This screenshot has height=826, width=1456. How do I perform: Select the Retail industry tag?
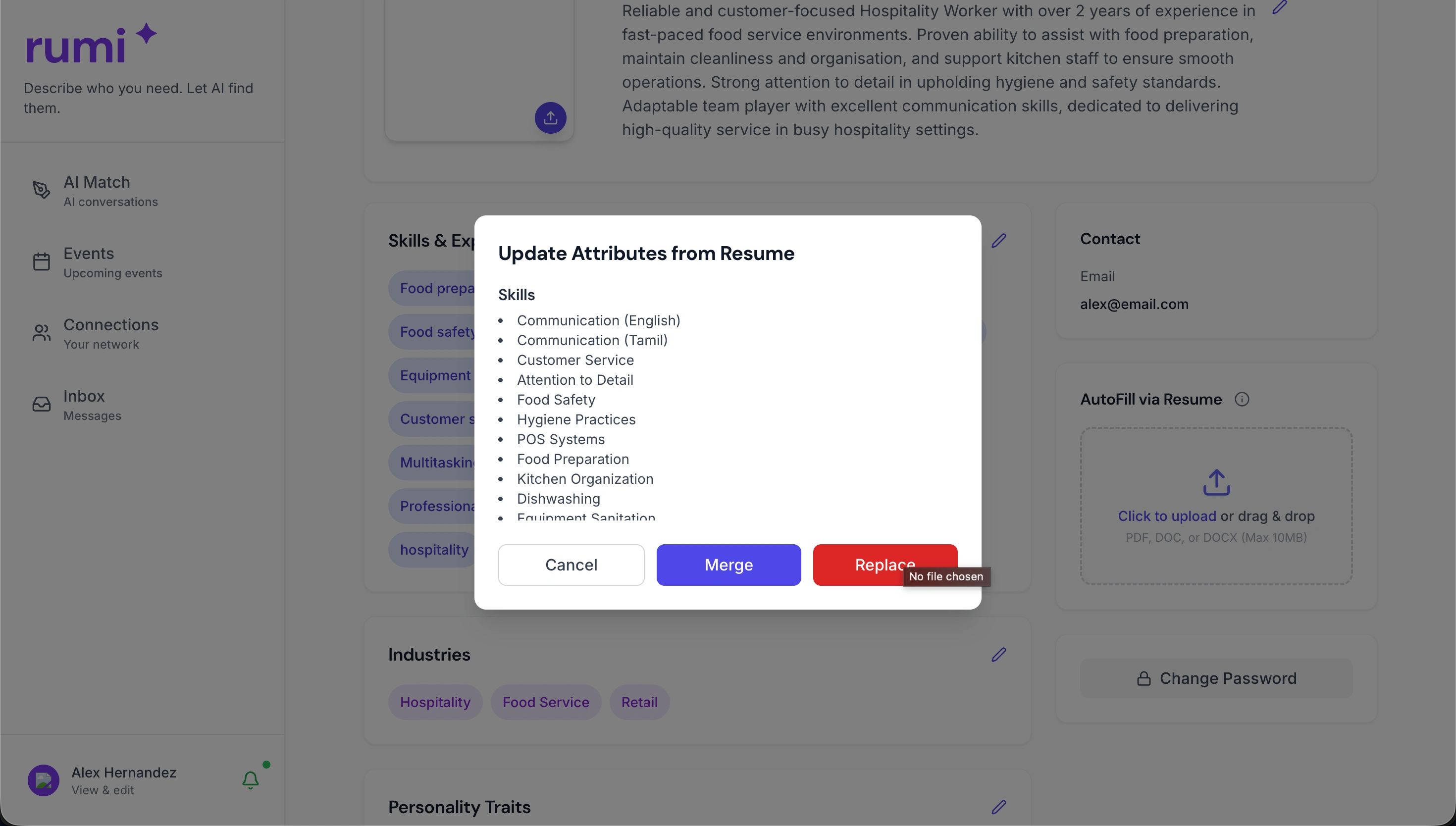[639, 702]
